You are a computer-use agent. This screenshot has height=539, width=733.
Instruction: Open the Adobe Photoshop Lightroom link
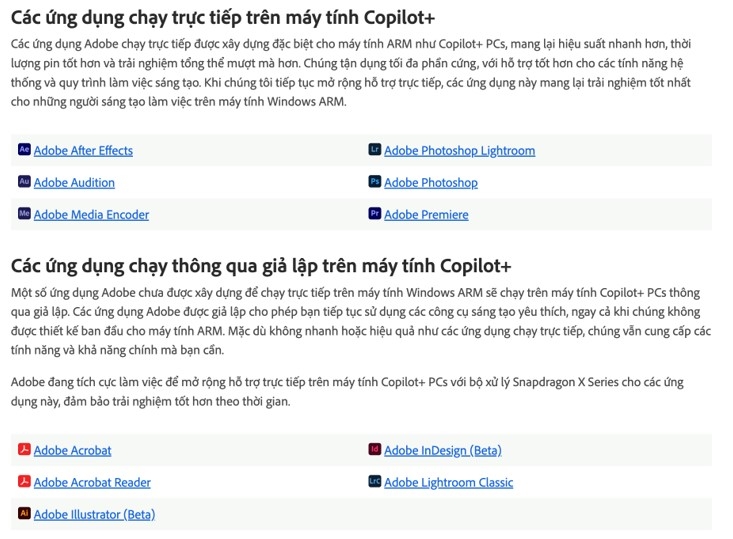pos(460,151)
